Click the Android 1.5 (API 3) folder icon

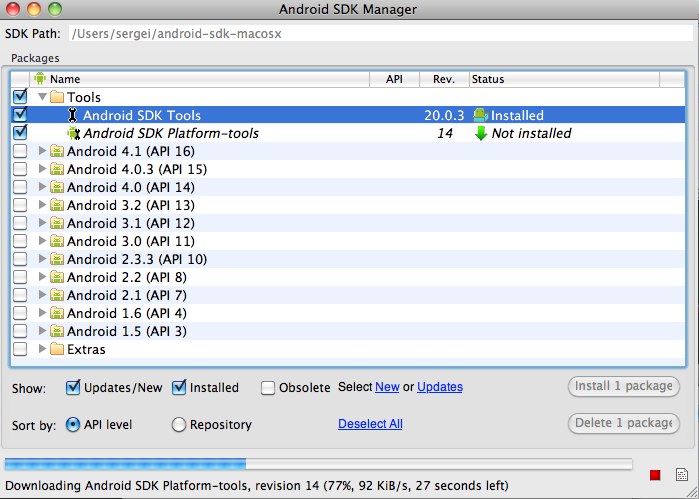coord(57,331)
